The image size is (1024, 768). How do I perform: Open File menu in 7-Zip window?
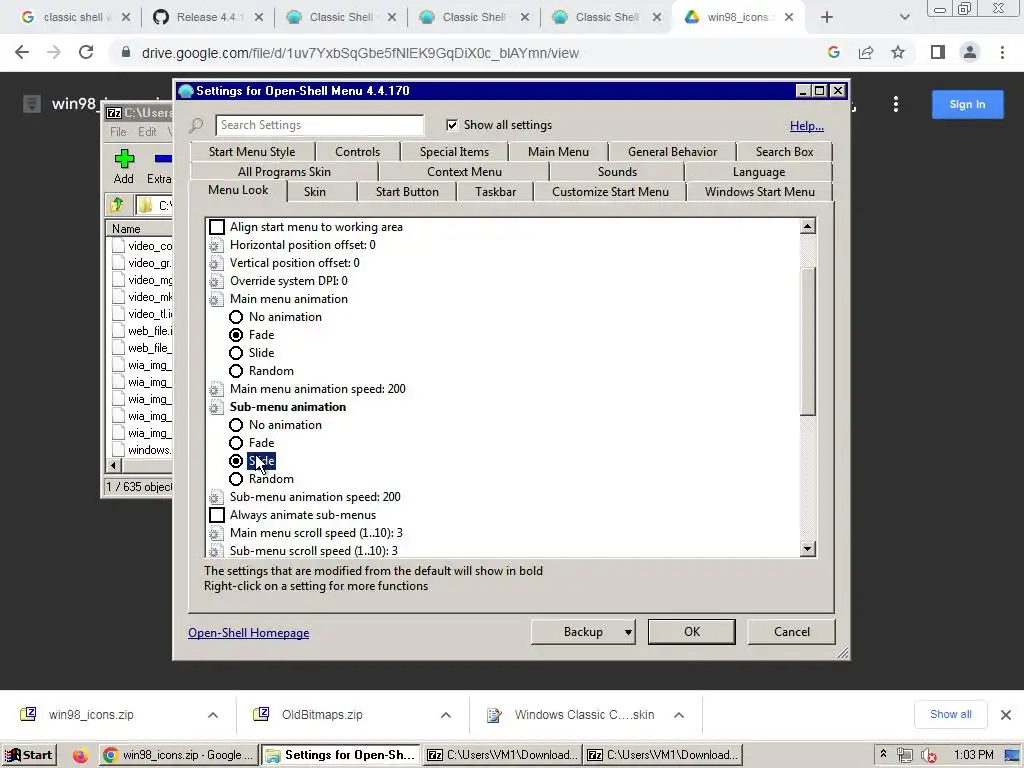click(x=118, y=132)
